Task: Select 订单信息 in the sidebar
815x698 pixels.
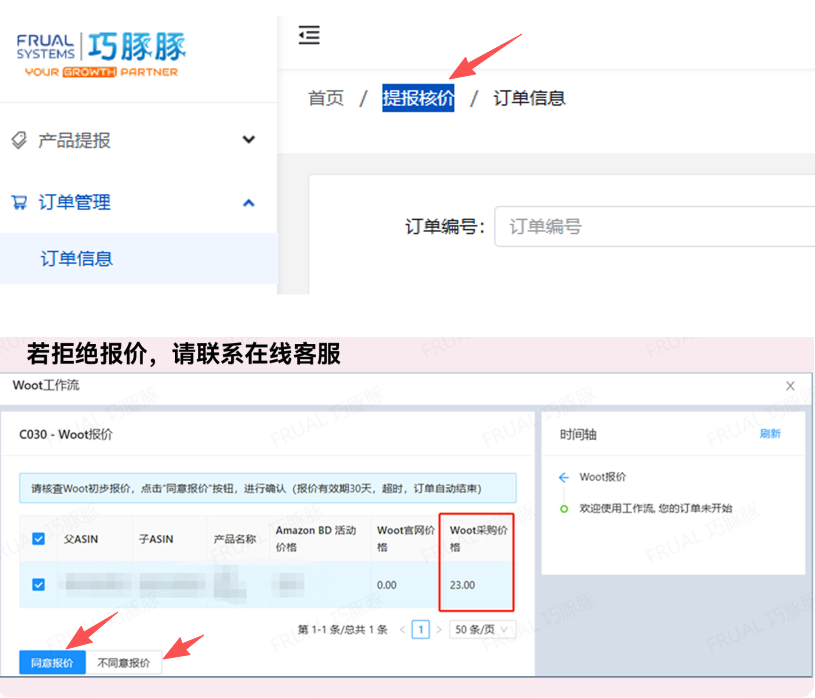Action: coord(77,259)
